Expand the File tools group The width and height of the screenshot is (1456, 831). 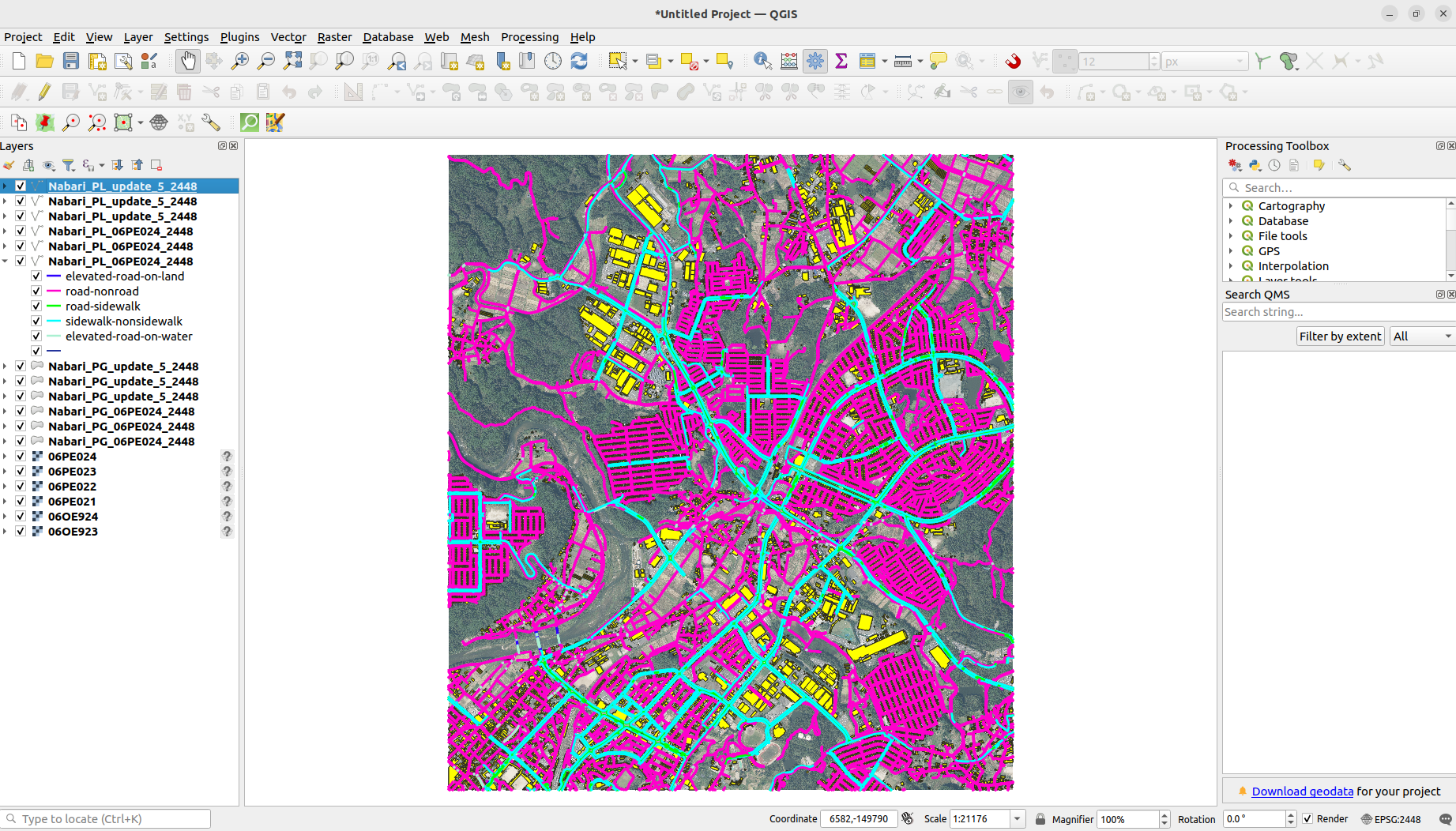[1231, 236]
